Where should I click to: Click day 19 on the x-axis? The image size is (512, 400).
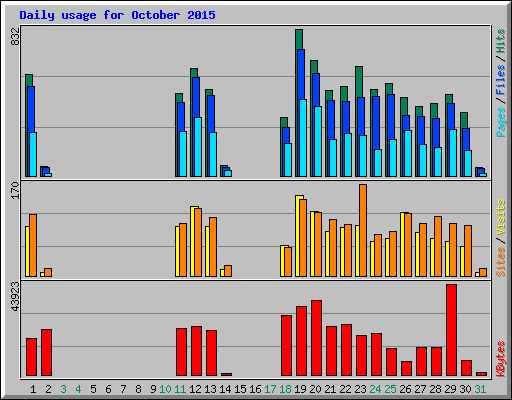click(x=300, y=389)
